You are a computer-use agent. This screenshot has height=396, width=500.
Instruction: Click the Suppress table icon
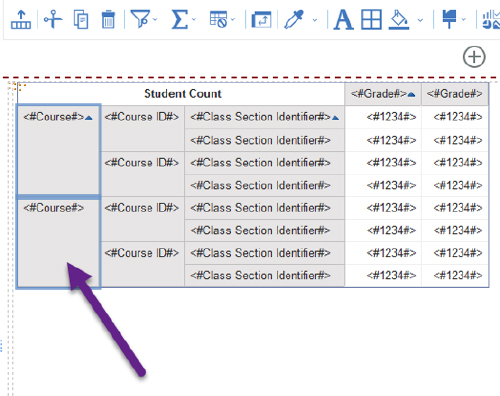(218, 19)
